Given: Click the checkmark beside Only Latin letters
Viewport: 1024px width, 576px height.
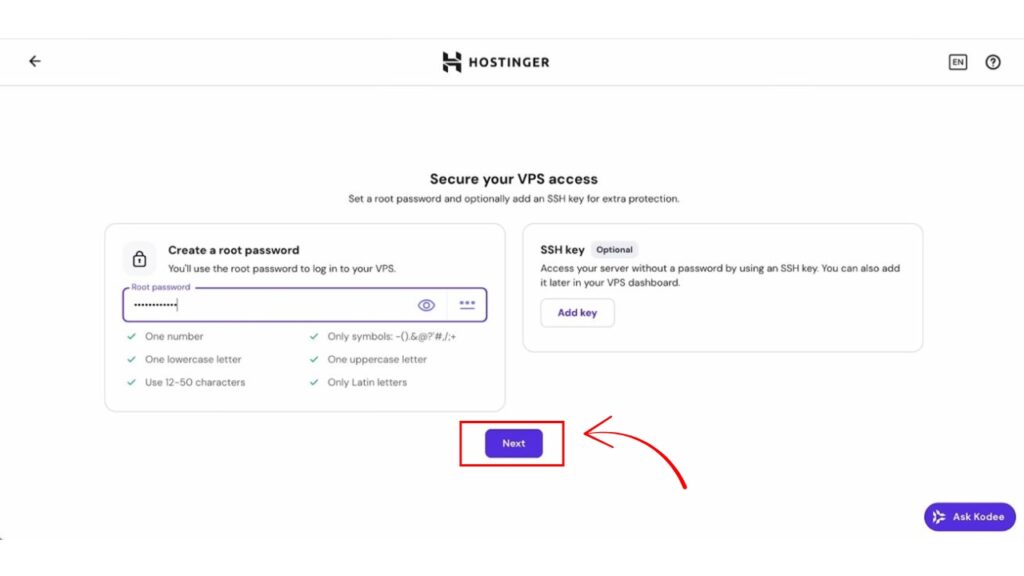Looking at the screenshot, I should (314, 383).
